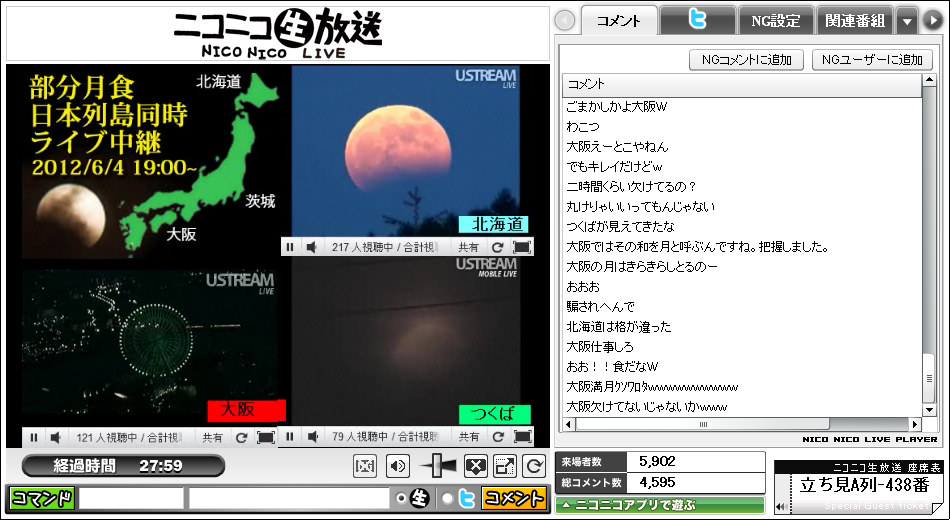Move tabs right with round arrow
Image resolution: width=950 pixels, height=520 pixels.
coord(932,21)
